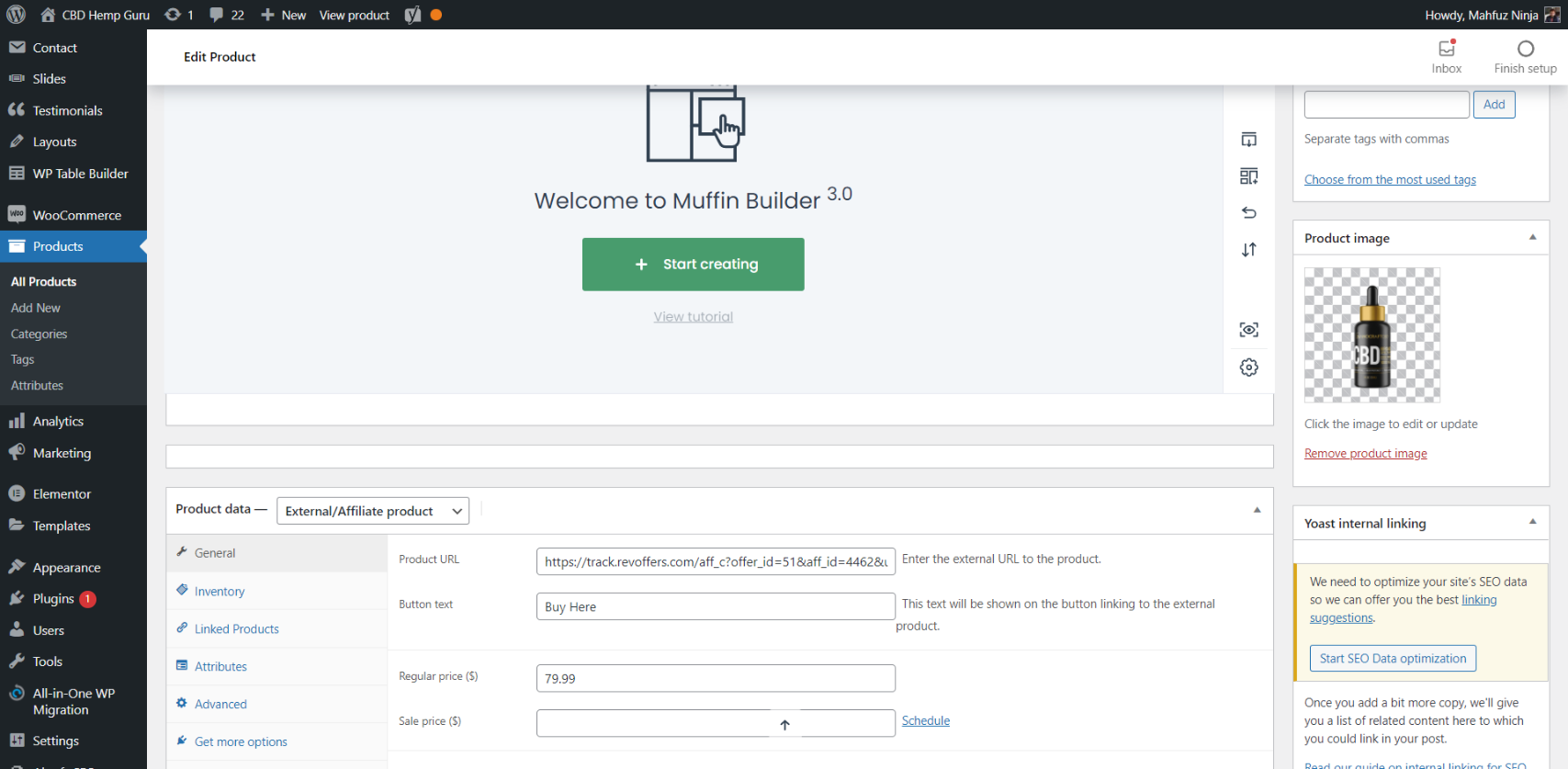
Task: Open Muffin Builder settings gear icon
Action: pos(1249,368)
